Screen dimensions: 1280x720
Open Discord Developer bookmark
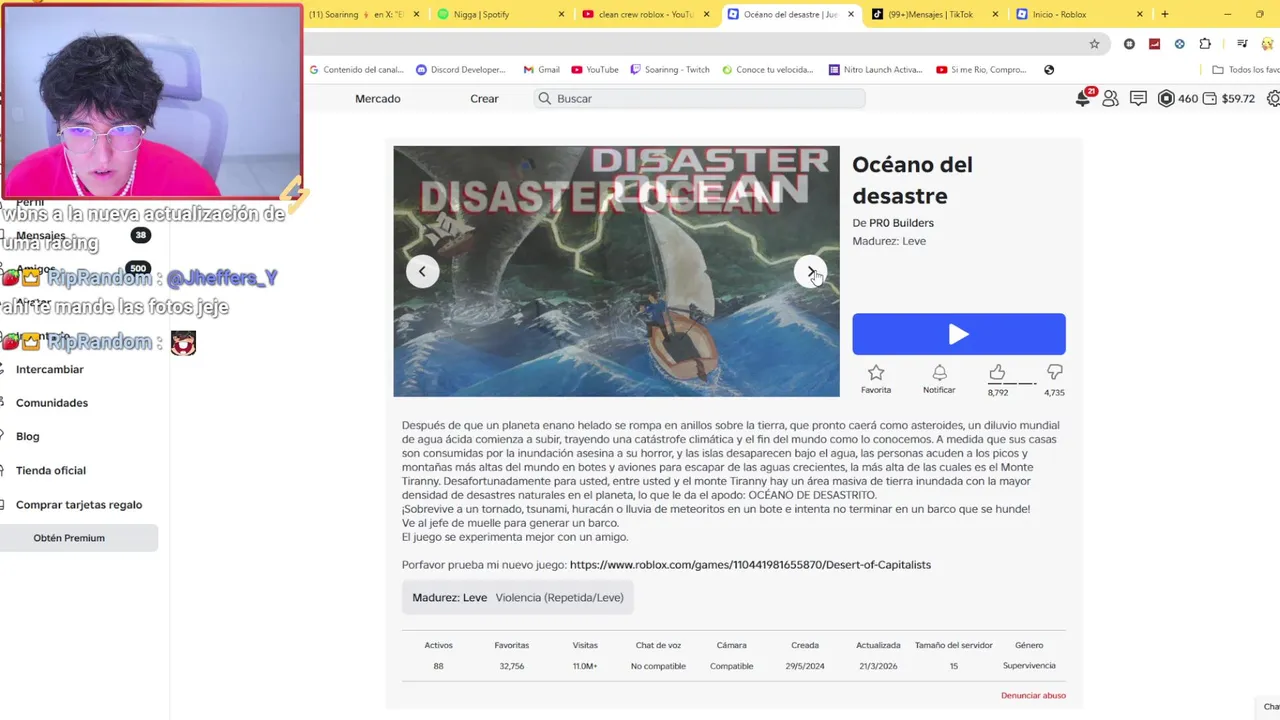pyautogui.click(x=461, y=70)
